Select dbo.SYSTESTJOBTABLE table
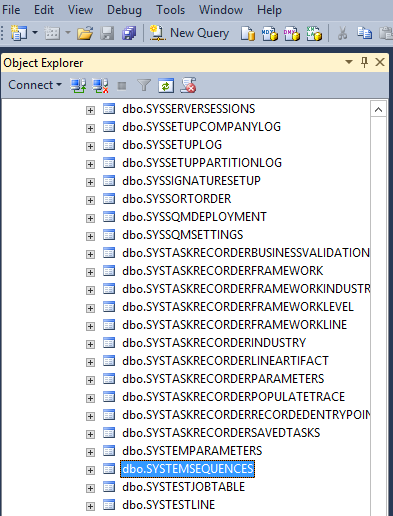The image size is (393, 516). click(183, 487)
